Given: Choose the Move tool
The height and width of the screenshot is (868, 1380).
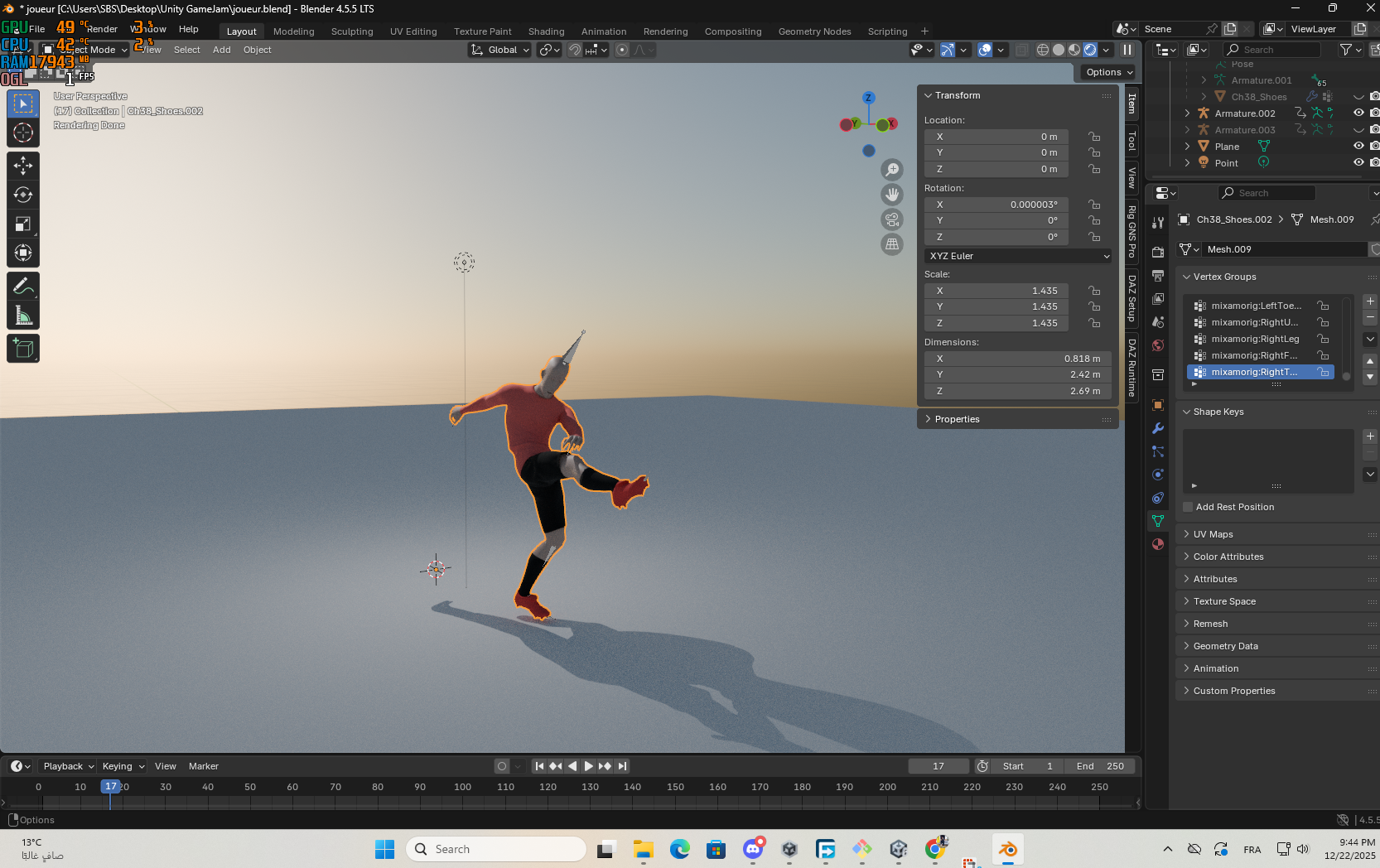Looking at the screenshot, I should [23, 166].
